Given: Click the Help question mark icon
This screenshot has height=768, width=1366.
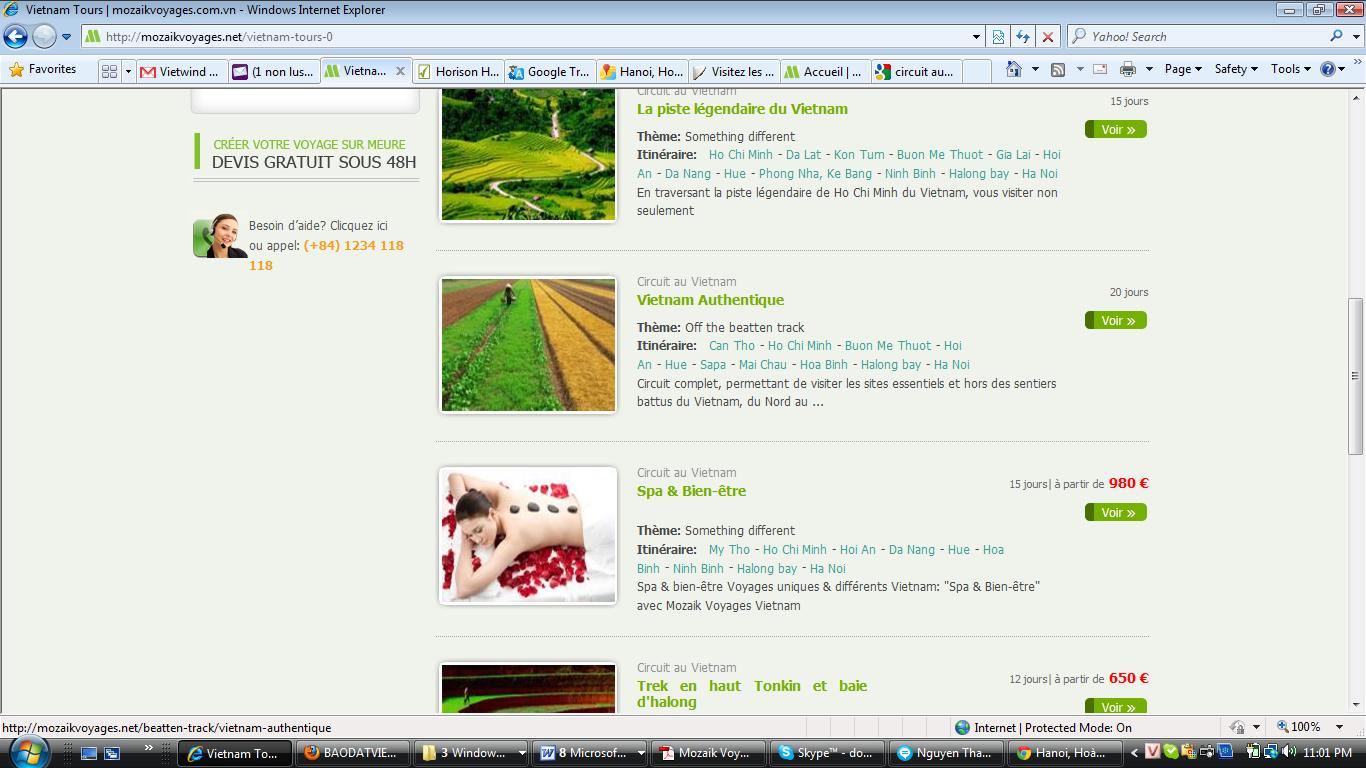Looking at the screenshot, I should coord(1328,69).
